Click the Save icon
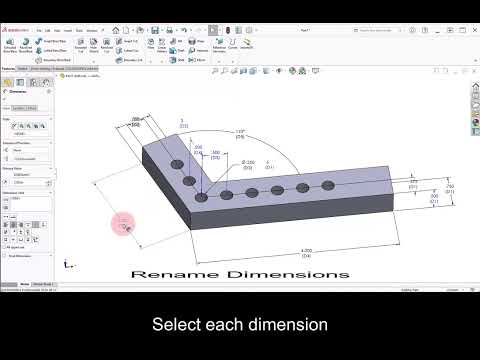 point(155,30)
